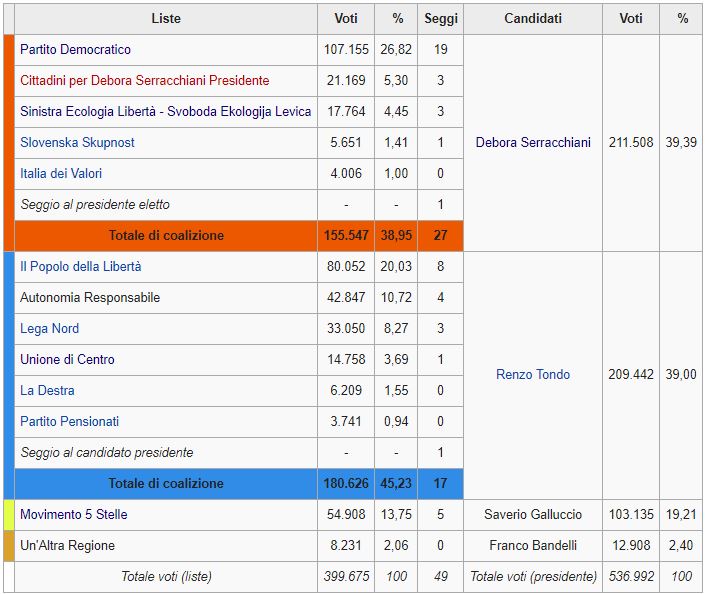Open the Debora Serracchiani candidate link
The image size is (706, 594).
tap(533, 142)
